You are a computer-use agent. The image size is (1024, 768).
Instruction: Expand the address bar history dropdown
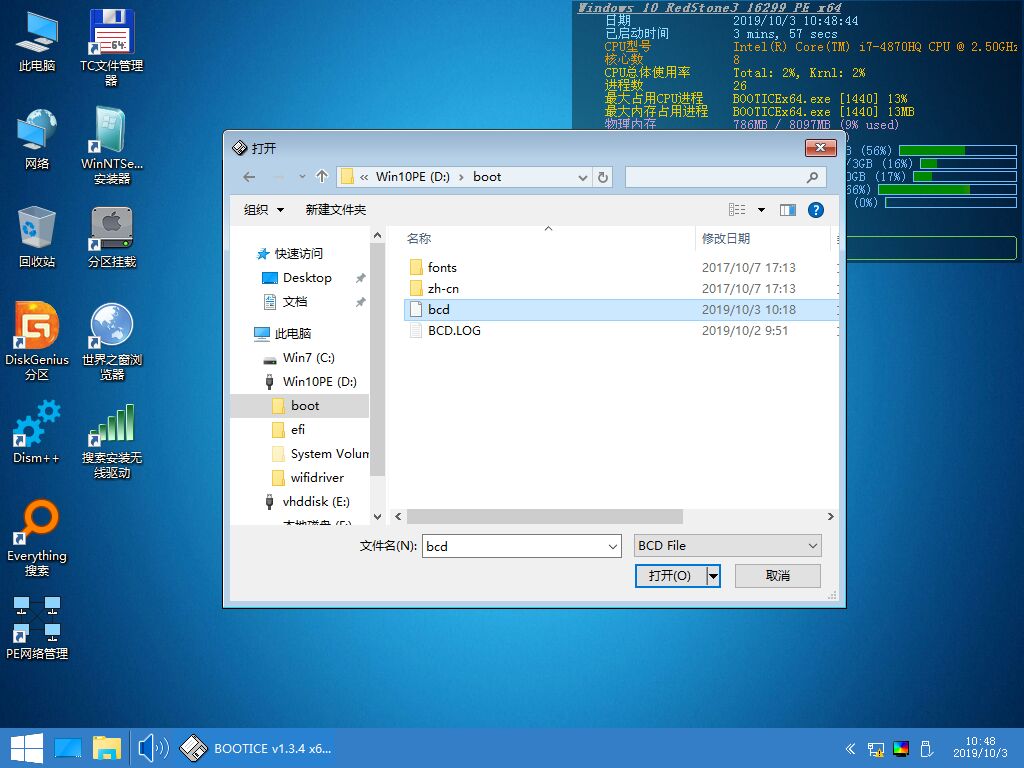click(x=583, y=178)
